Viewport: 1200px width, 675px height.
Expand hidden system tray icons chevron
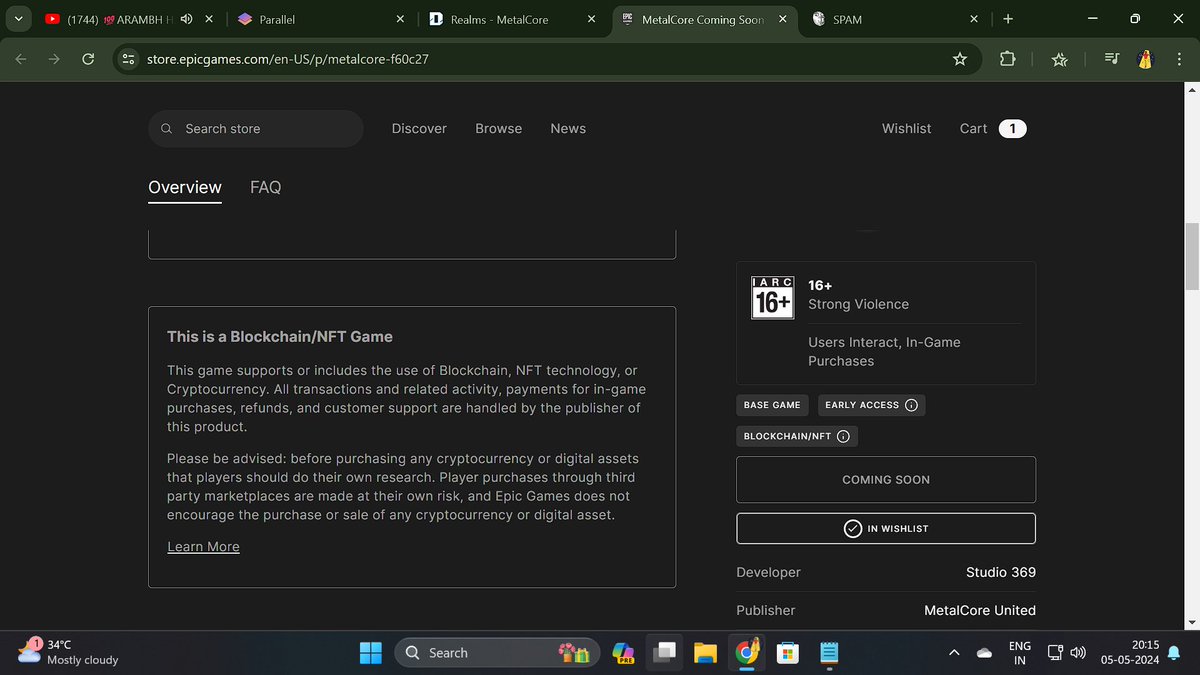click(x=954, y=653)
